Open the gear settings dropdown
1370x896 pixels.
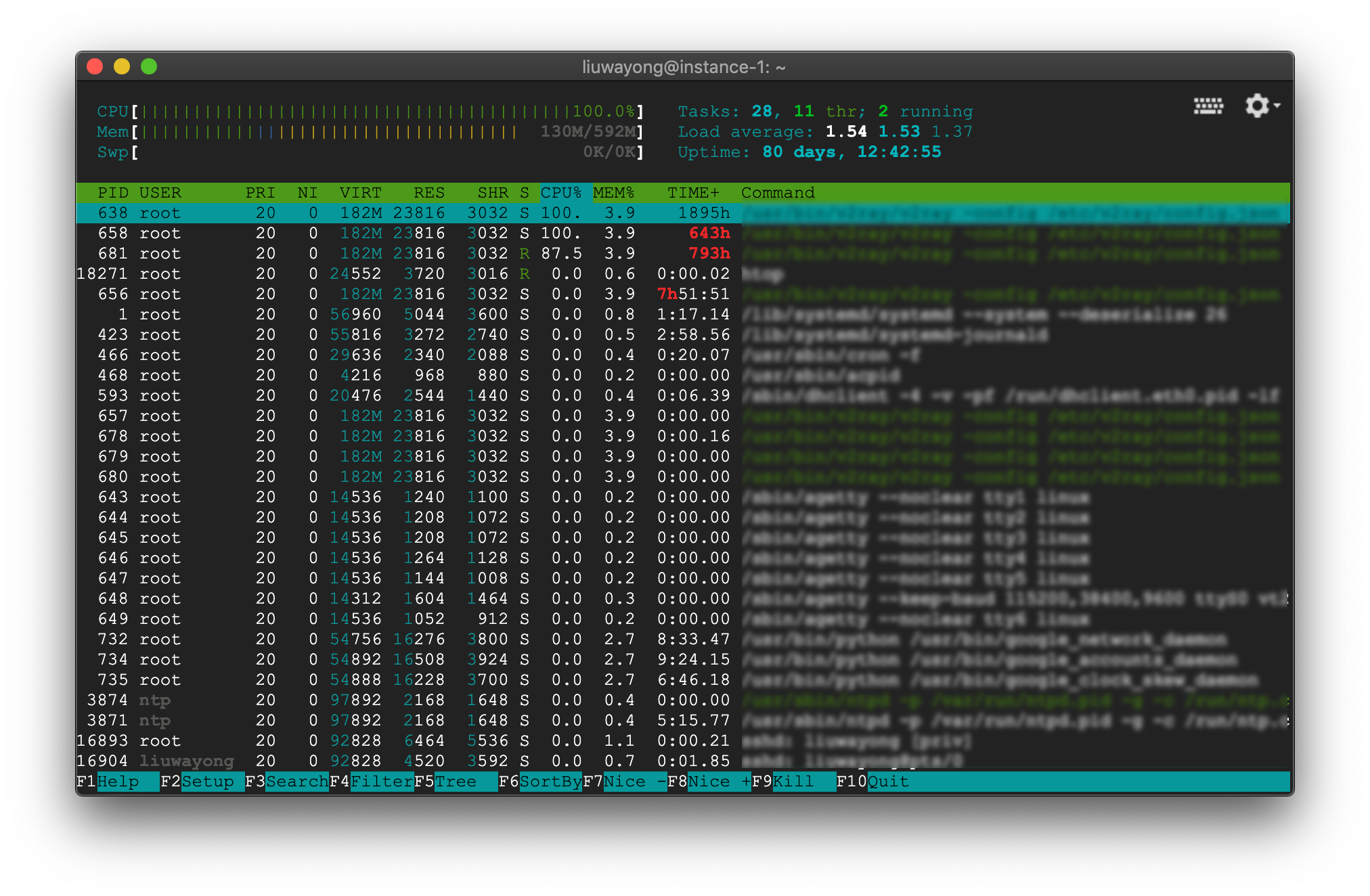tap(1262, 106)
